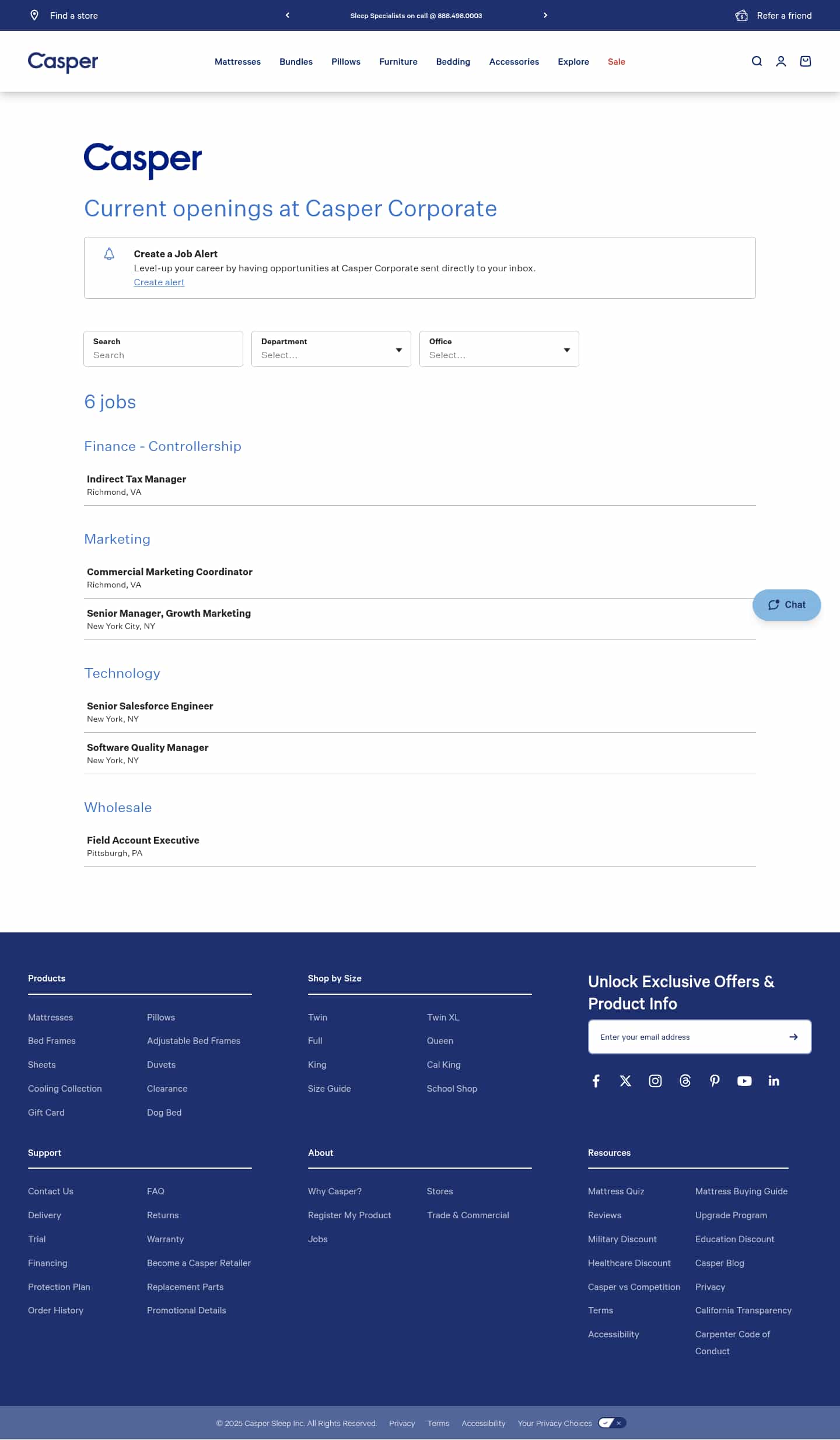Viewport: 840px width, 1440px height.
Task: Click the Casper logo in the header
Action: point(63,62)
